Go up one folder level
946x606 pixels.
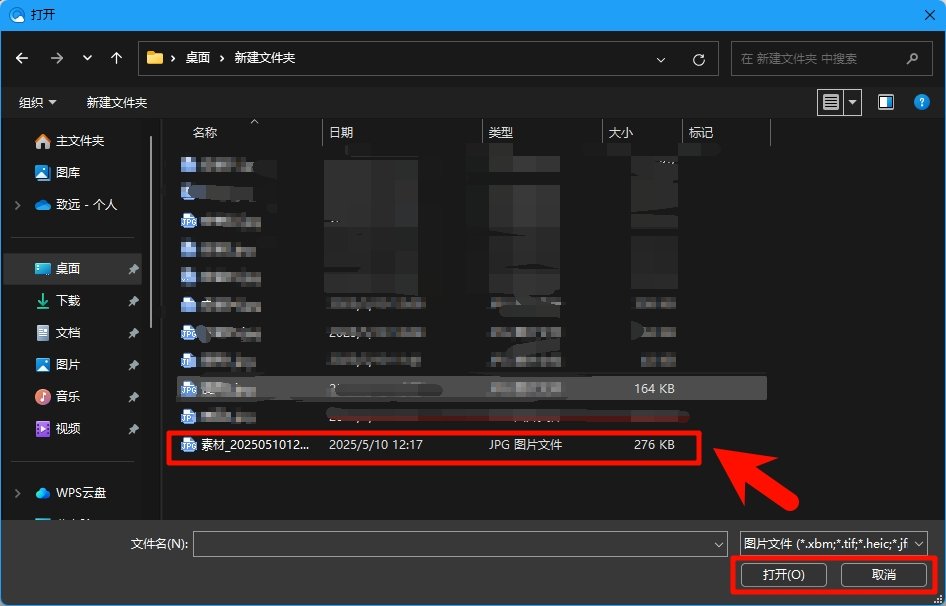[116, 58]
